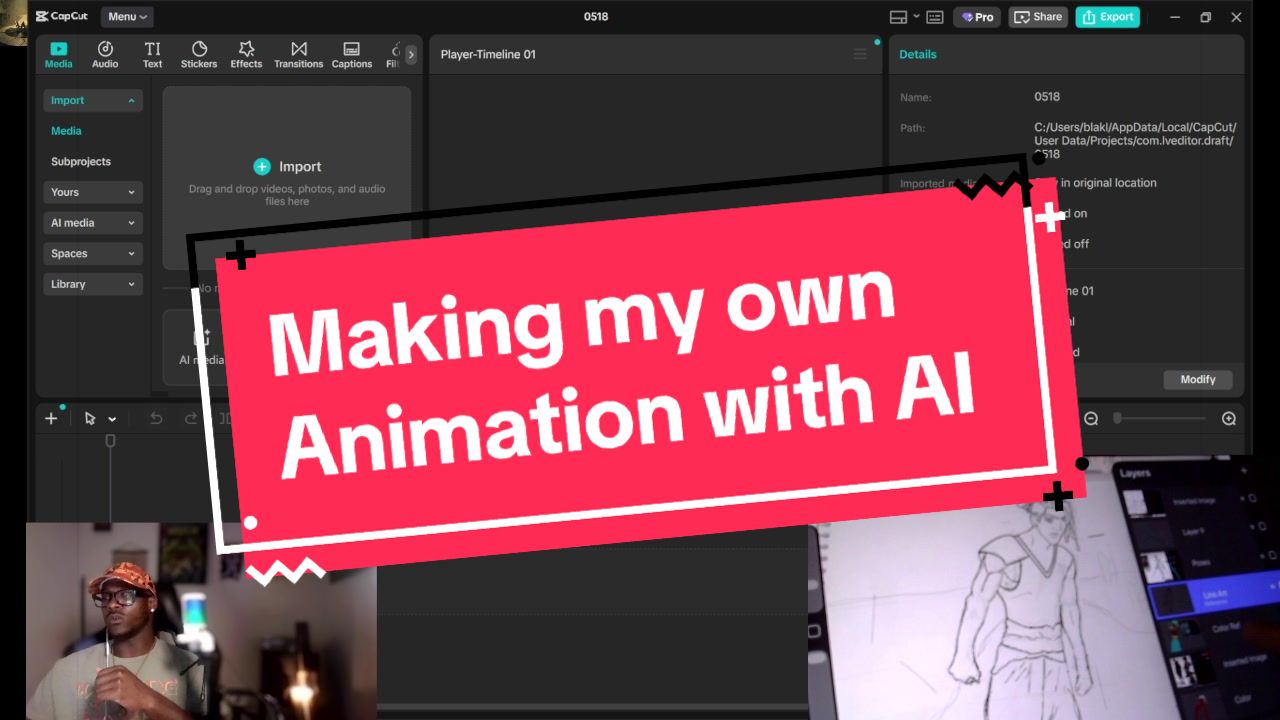Click the timeline add plus icon
1280x720 pixels.
pos(51,419)
